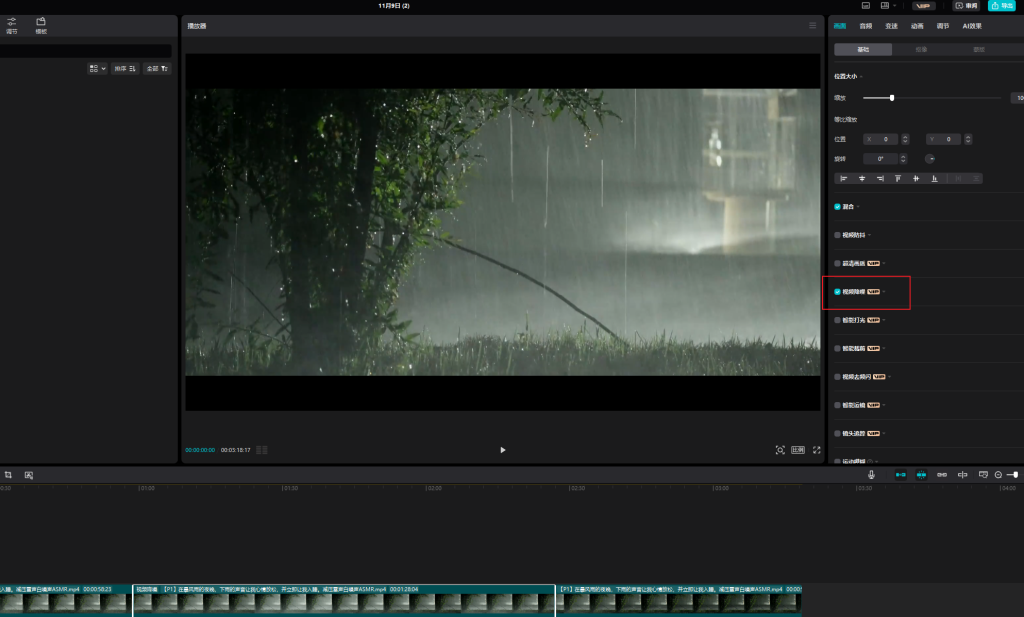Viewport: 1024px width, 617px height.
Task: Play the video preview
Action: pyautogui.click(x=502, y=450)
